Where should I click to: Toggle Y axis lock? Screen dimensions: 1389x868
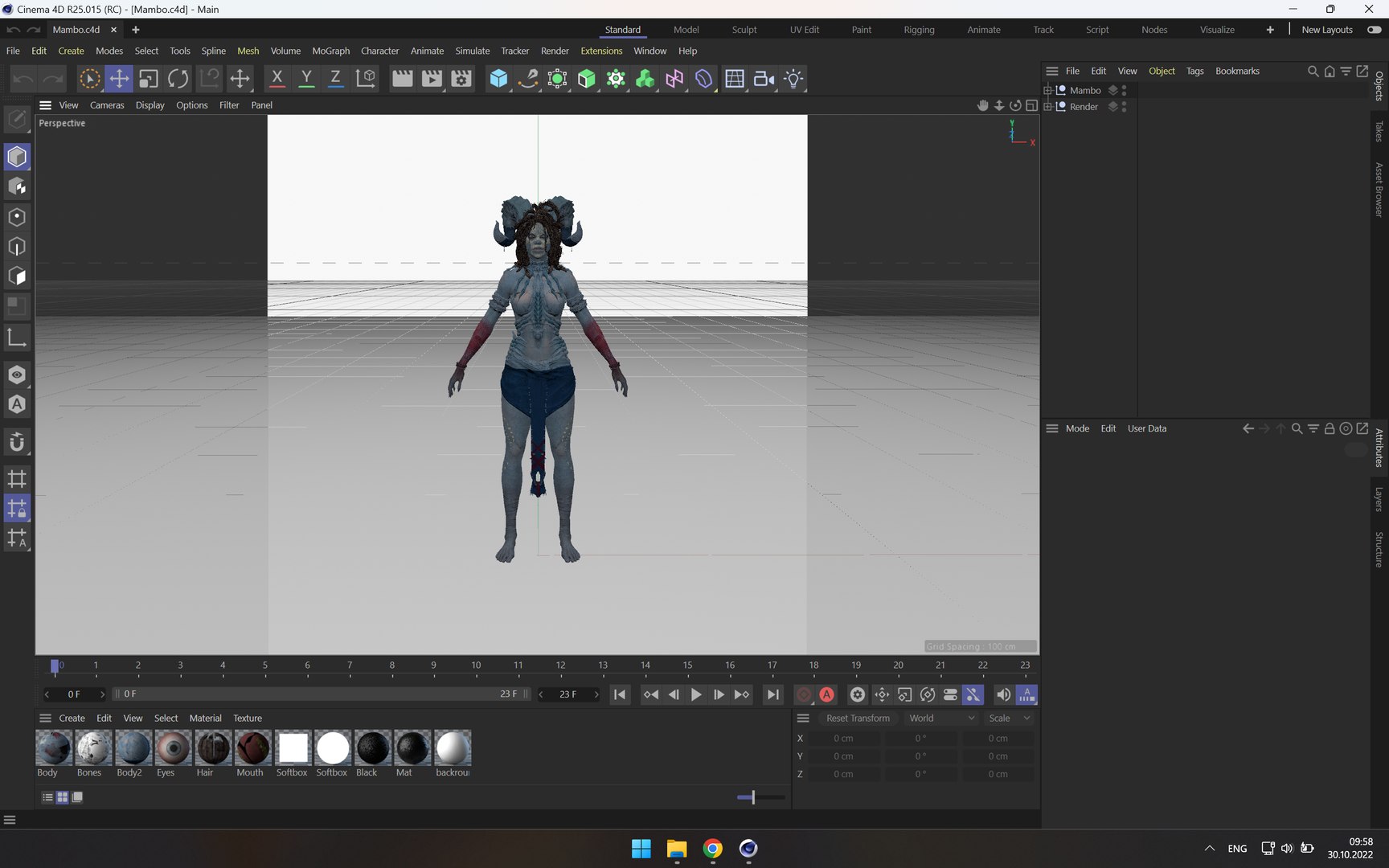point(306,79)
